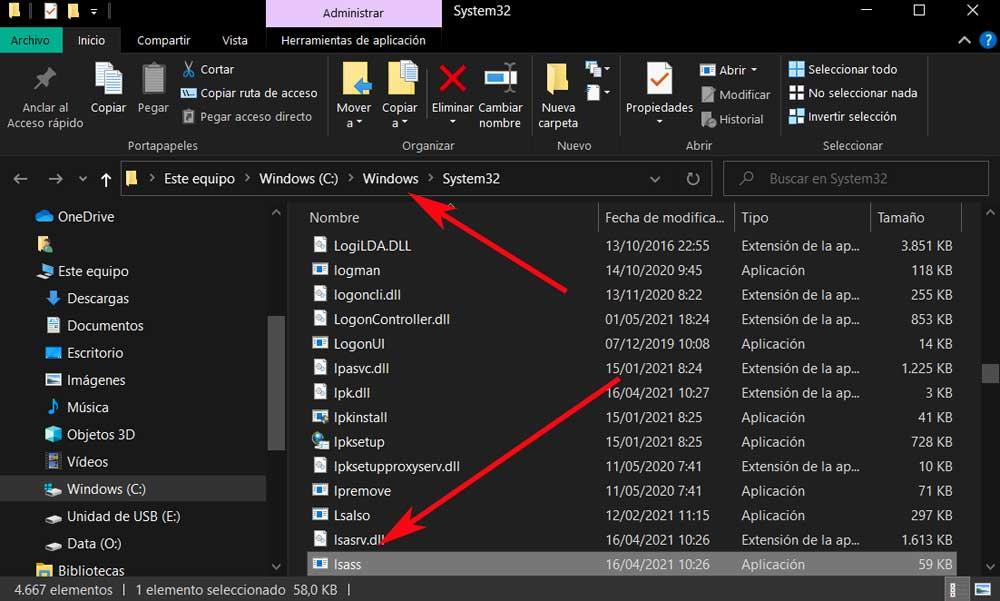Select Imágenes in the navigation pane
The image size is (1000, 601).
click(85, 380)
